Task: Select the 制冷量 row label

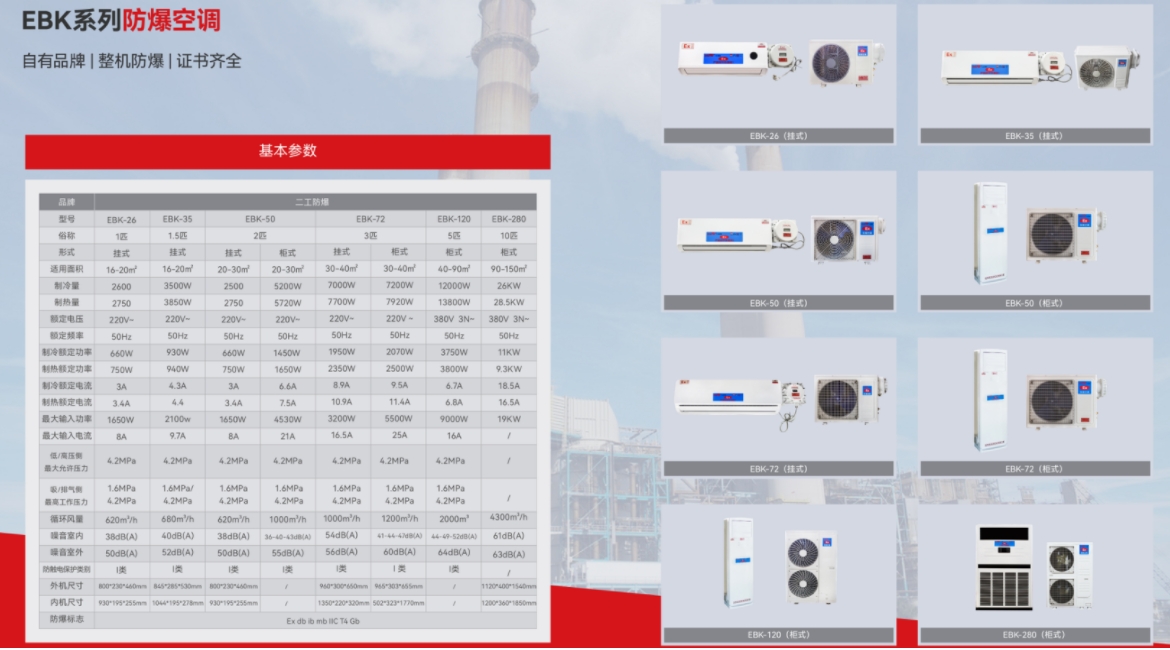Action: [x=67, y=285]
